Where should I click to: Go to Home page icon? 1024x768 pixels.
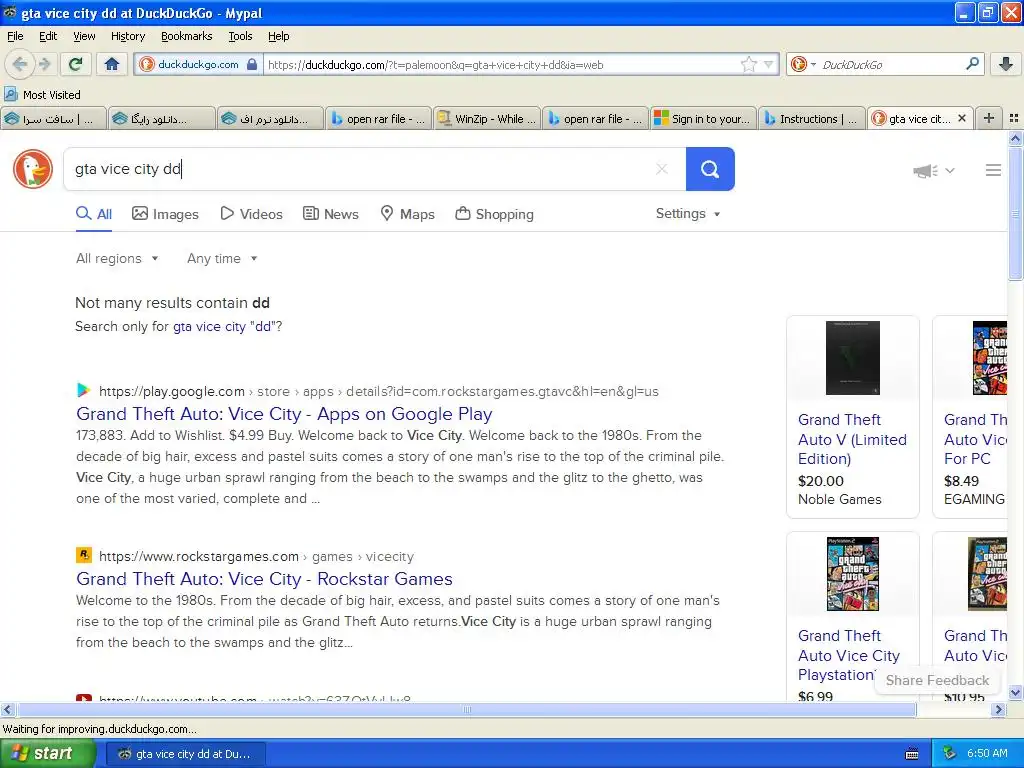pos(112,64)
